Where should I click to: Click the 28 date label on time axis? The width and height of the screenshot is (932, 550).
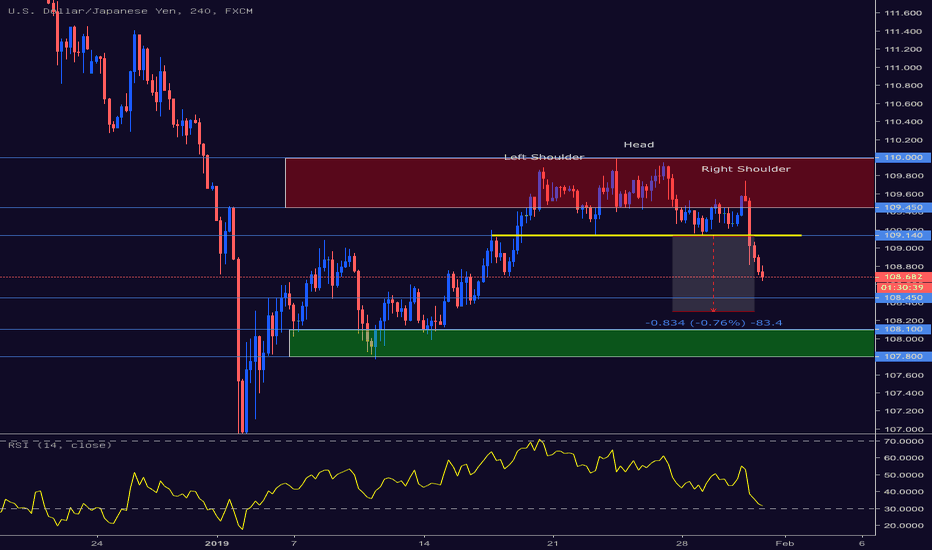[682, 543]
